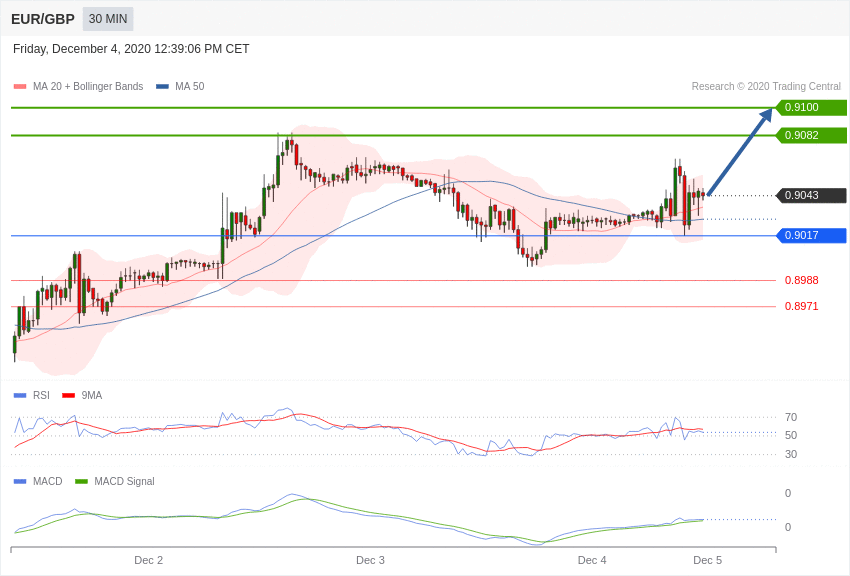Click the 0.9043 current price tag
Viewport: 850px width, 576px height.
point(811,195)
